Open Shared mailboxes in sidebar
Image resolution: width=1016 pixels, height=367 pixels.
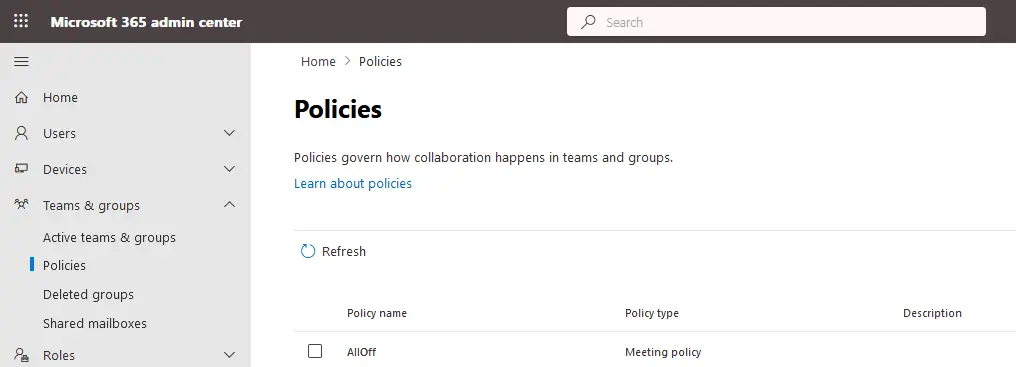coord(95,323)
